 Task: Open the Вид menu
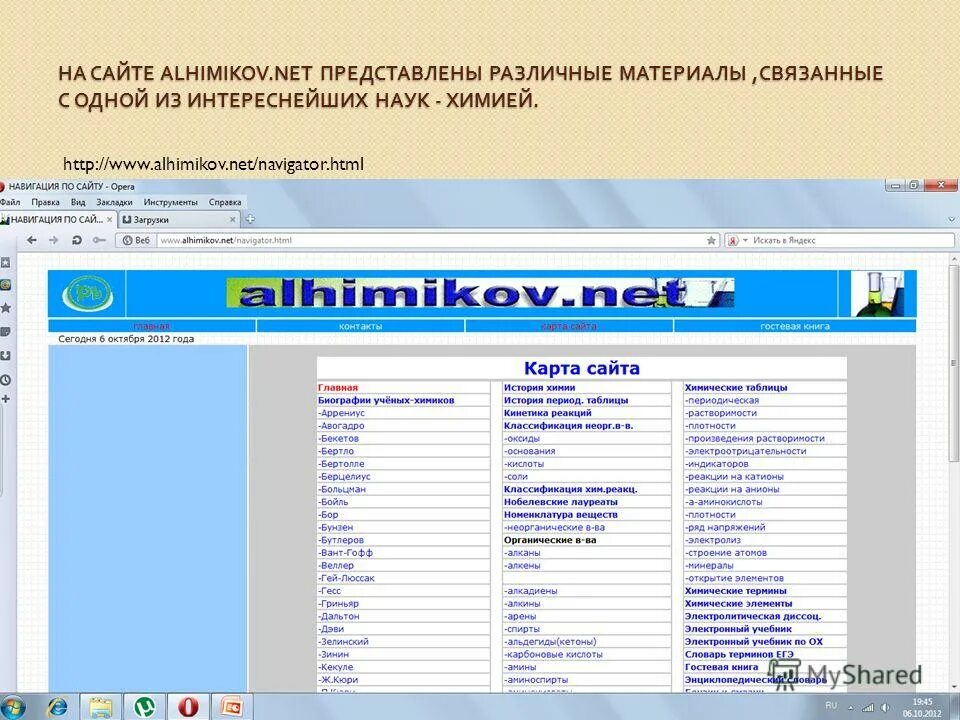(x=78, y=202)
